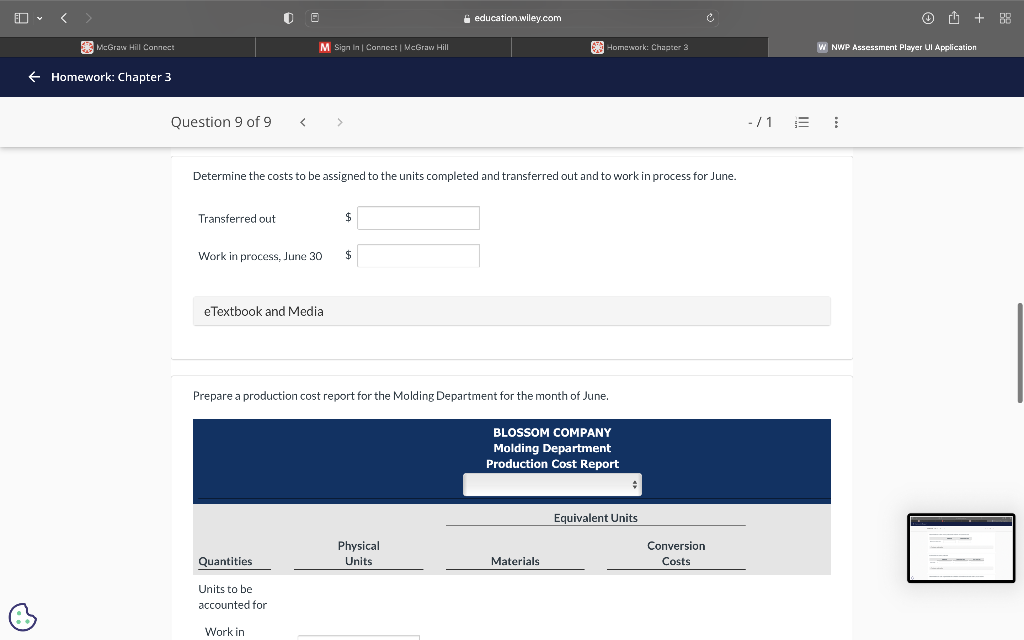
Task: Open the privacy shield icon
Action: point(288,18)
